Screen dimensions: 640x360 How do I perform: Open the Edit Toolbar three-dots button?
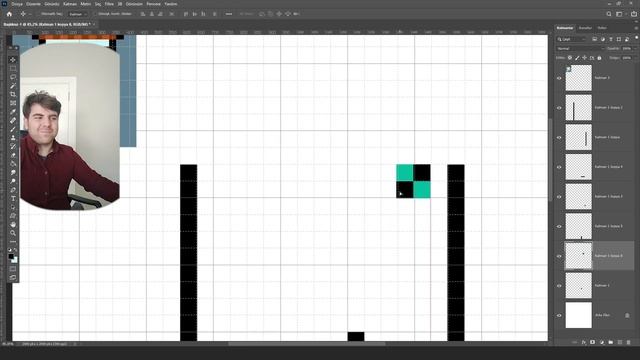(x=13, y=242)
